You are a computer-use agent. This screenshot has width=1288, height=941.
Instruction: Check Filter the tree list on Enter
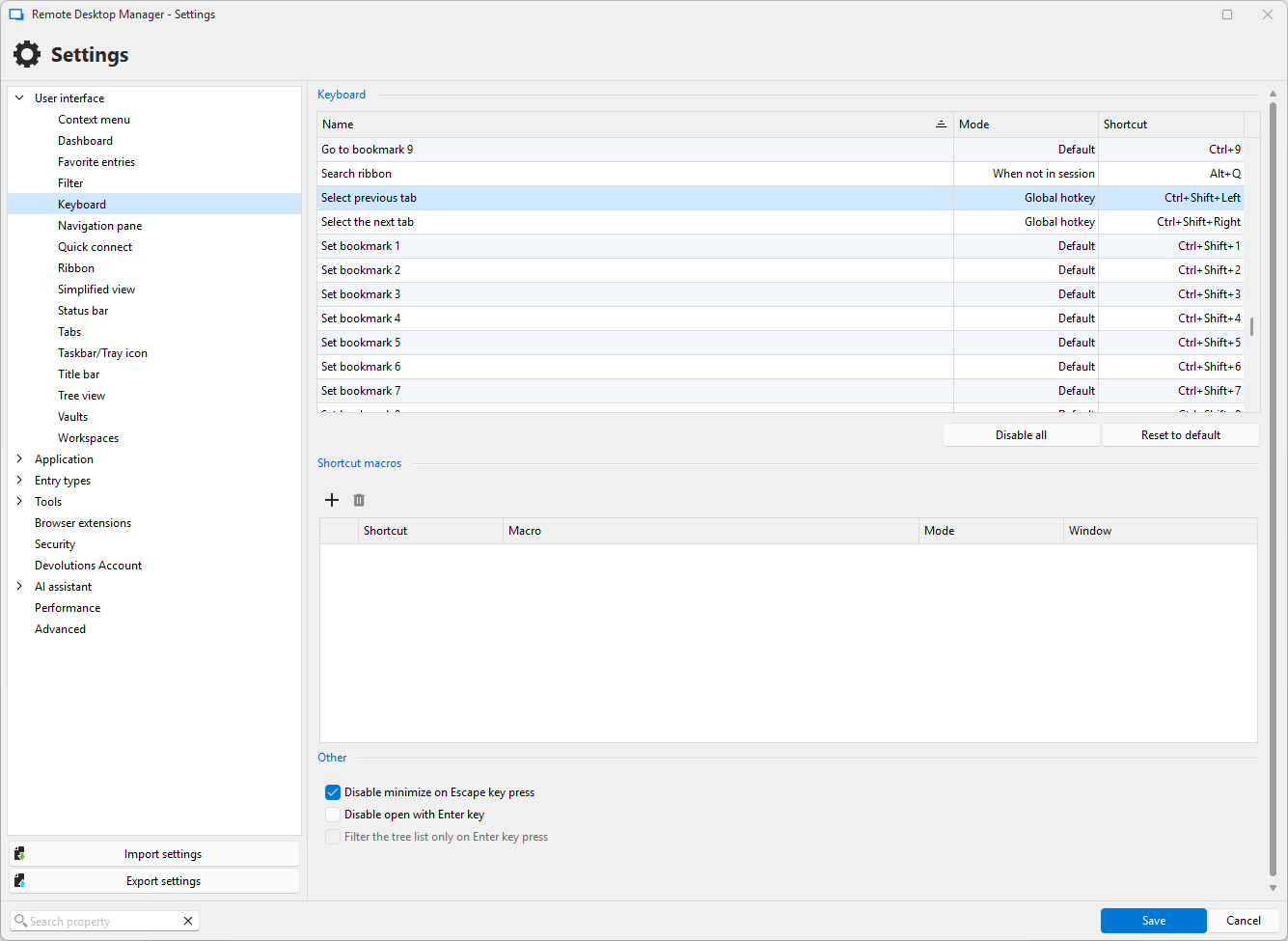tap(333, 837)
